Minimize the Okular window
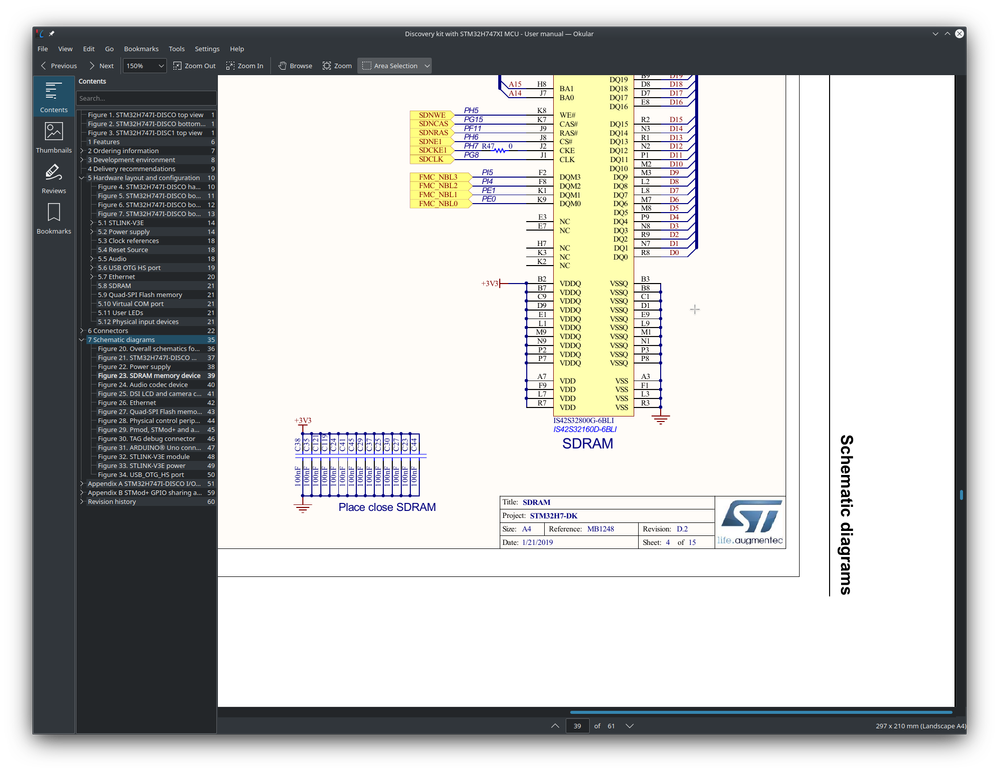 tap(935, 34)
